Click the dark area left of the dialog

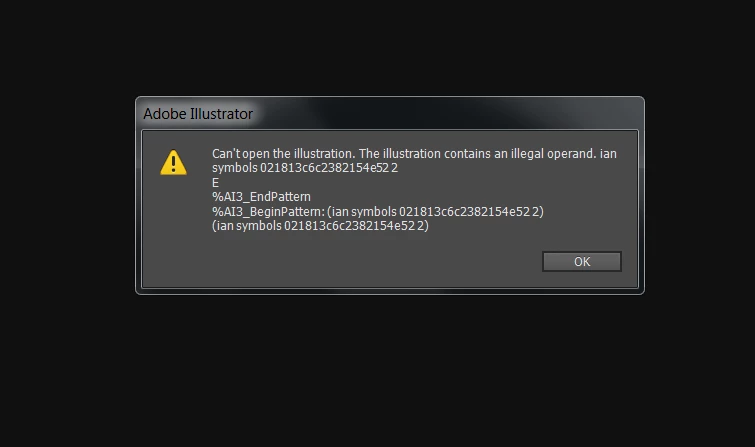click(67, 195)
